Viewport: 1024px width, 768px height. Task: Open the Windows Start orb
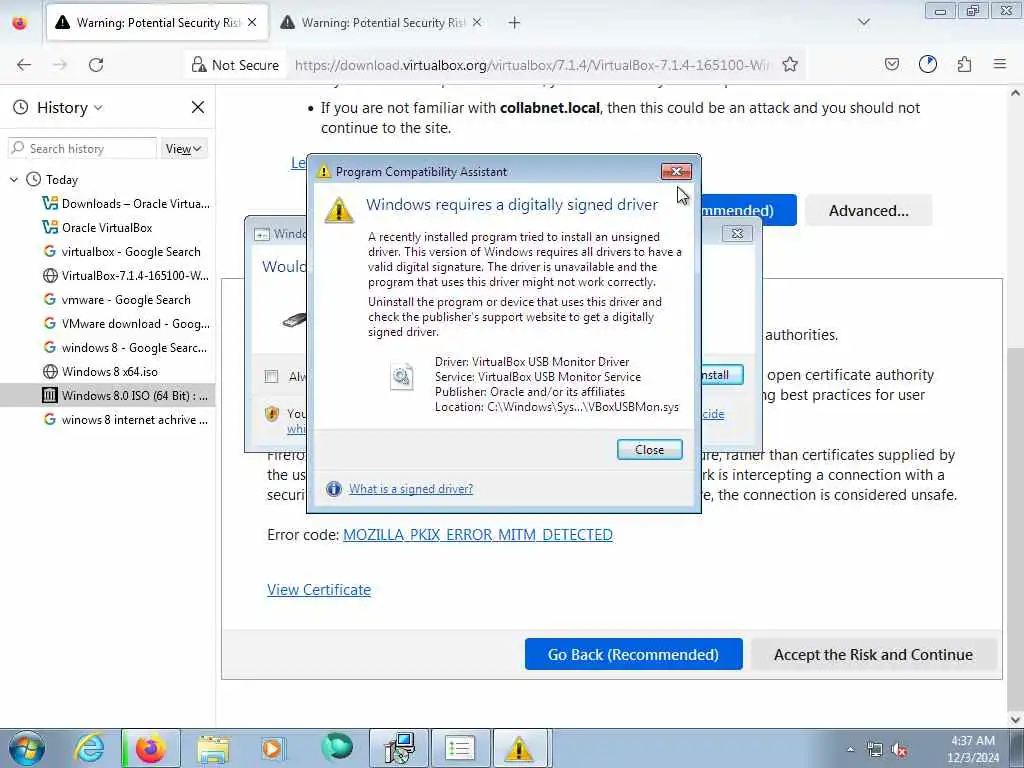point(27,748)
